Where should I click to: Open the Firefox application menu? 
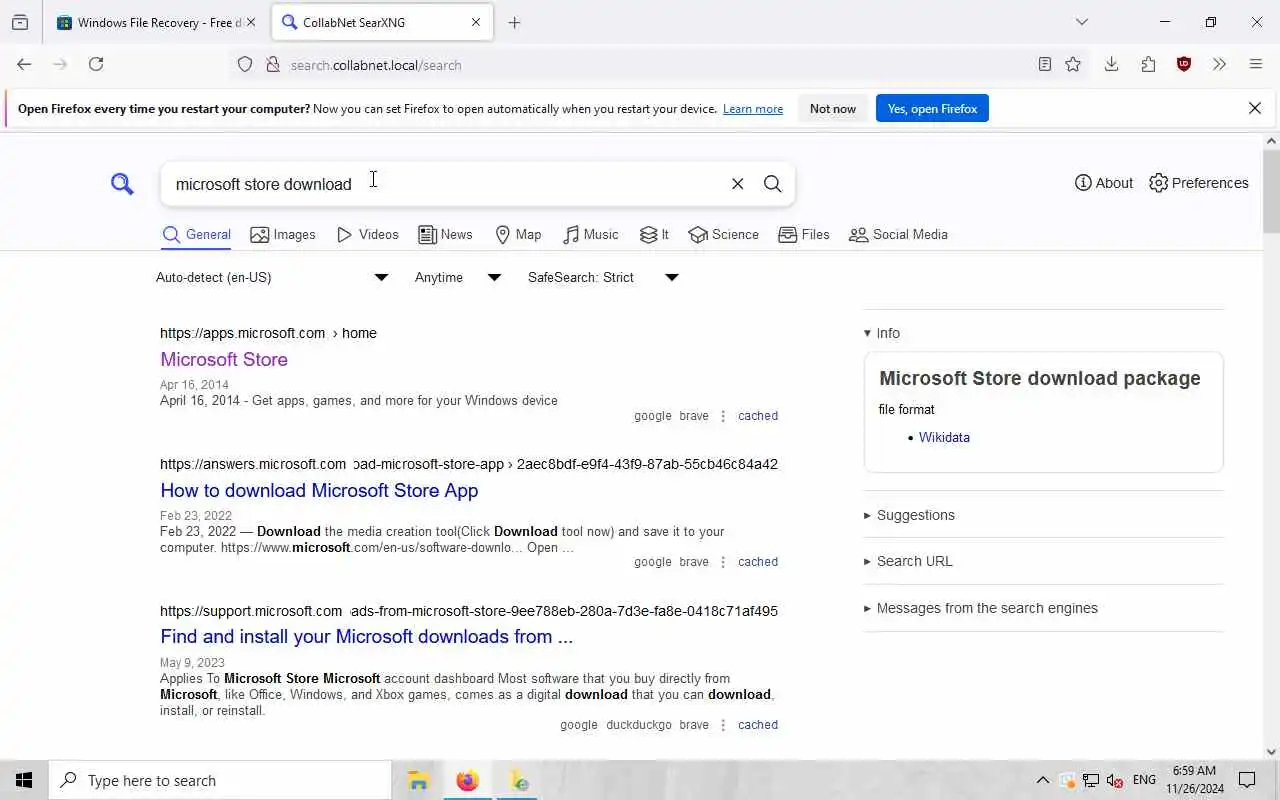coord(1256,64)
